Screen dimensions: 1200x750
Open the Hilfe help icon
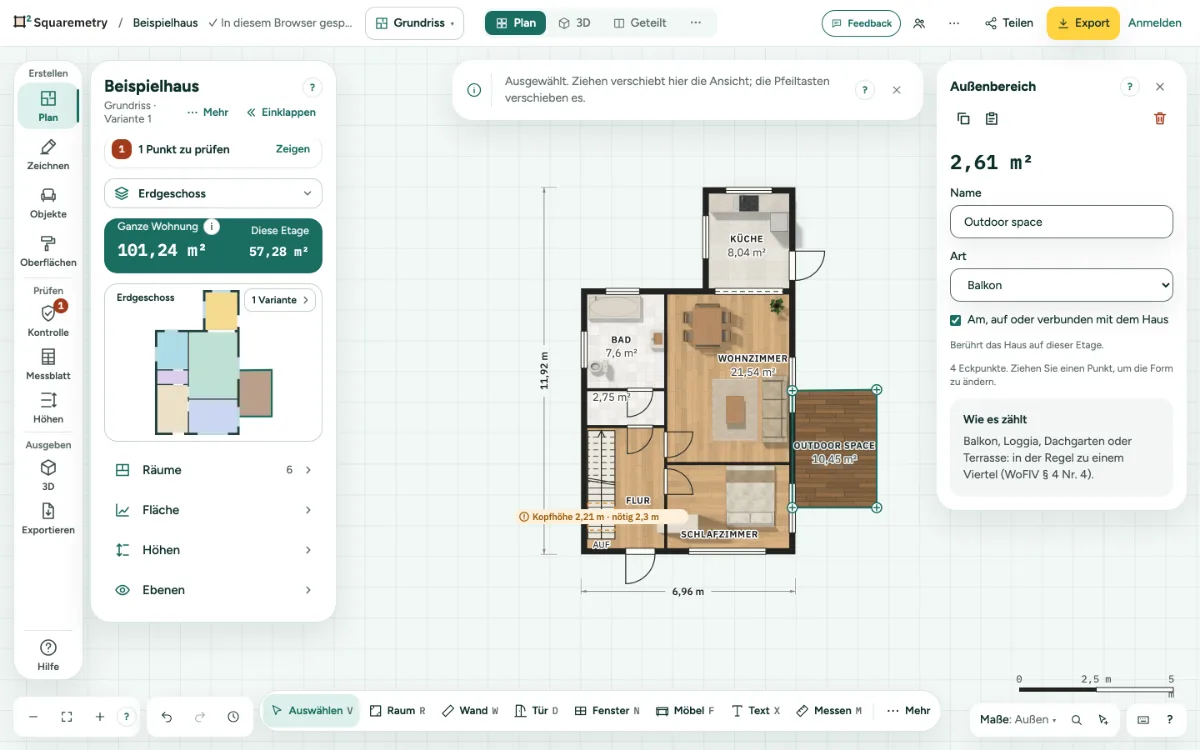click(x=48, y=654)
